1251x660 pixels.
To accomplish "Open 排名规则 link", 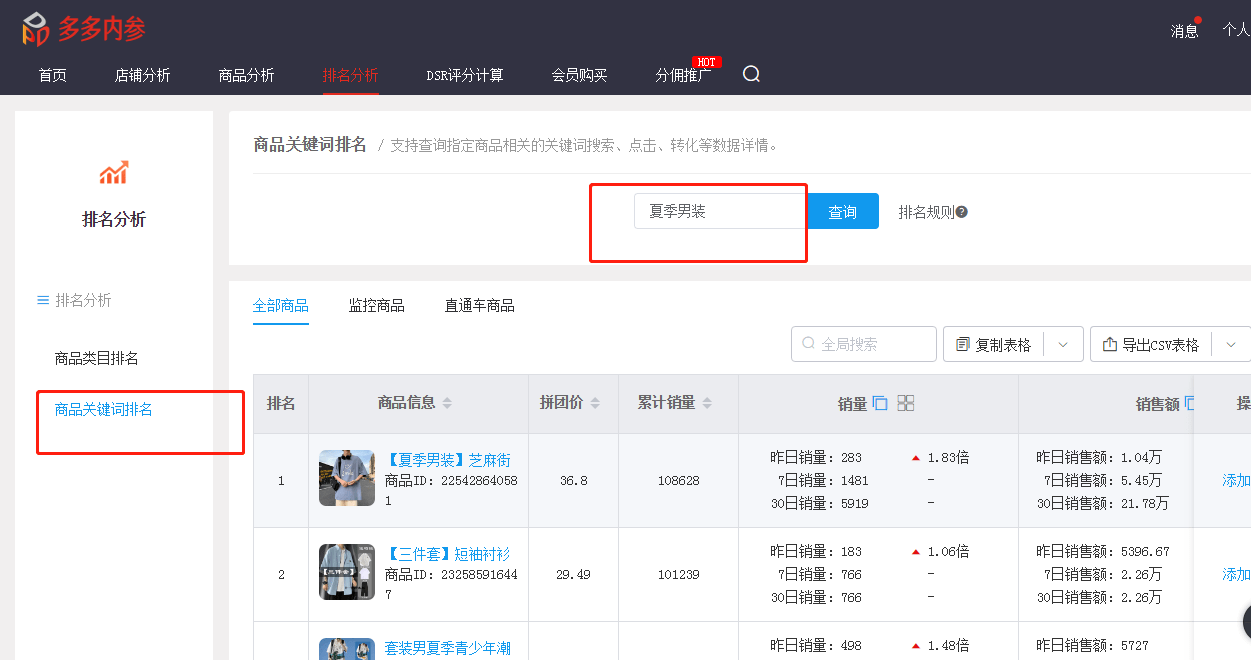I will [927, 212].
